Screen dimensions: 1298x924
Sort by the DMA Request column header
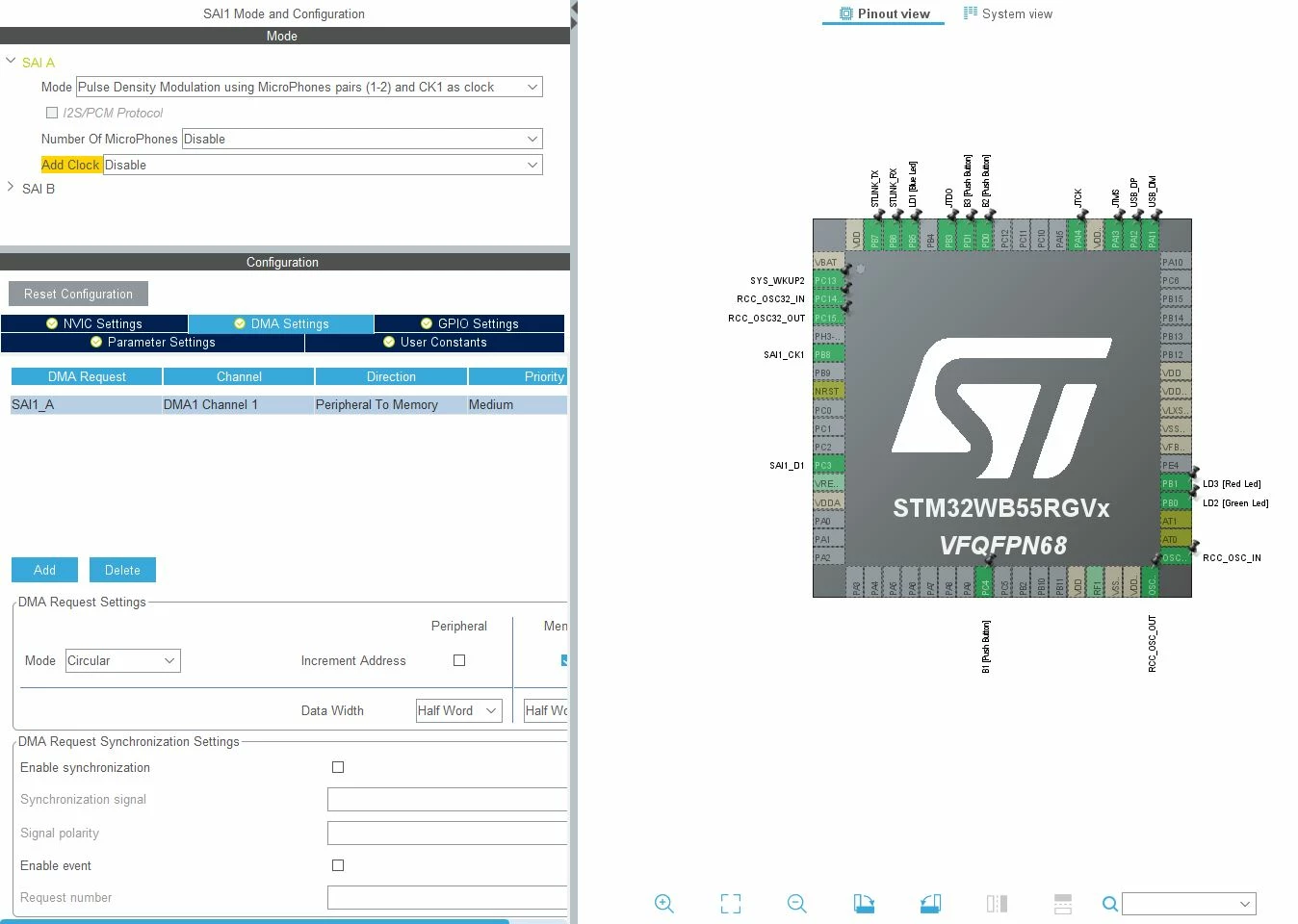point(87,376)
